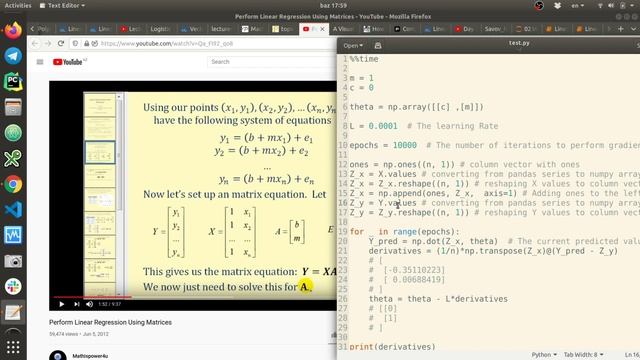Open the 'en' keyboard layout dropdown
Viewport: 640px width, 360px height.
point(577,5)
